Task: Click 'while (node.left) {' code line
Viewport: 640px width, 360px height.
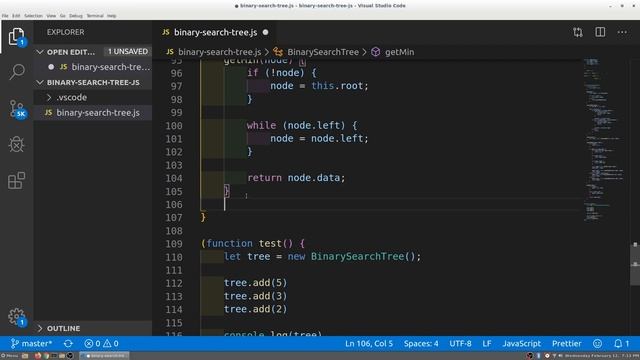Action: tap(302, 125)
